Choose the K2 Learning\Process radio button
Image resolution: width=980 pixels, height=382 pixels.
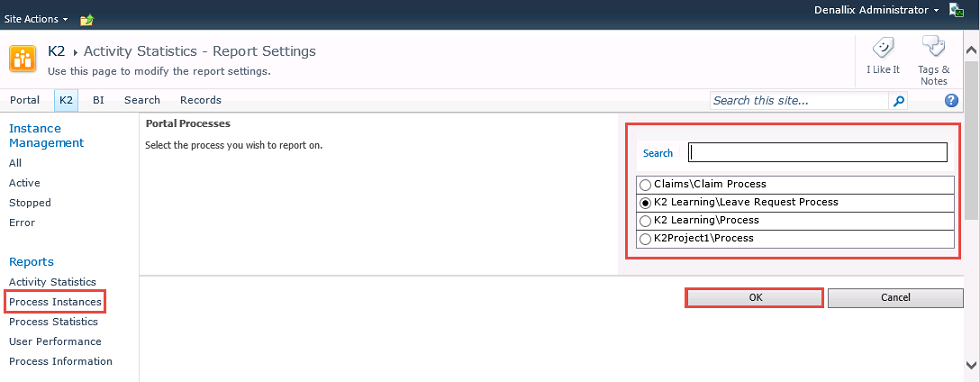(x=645, y=221)
